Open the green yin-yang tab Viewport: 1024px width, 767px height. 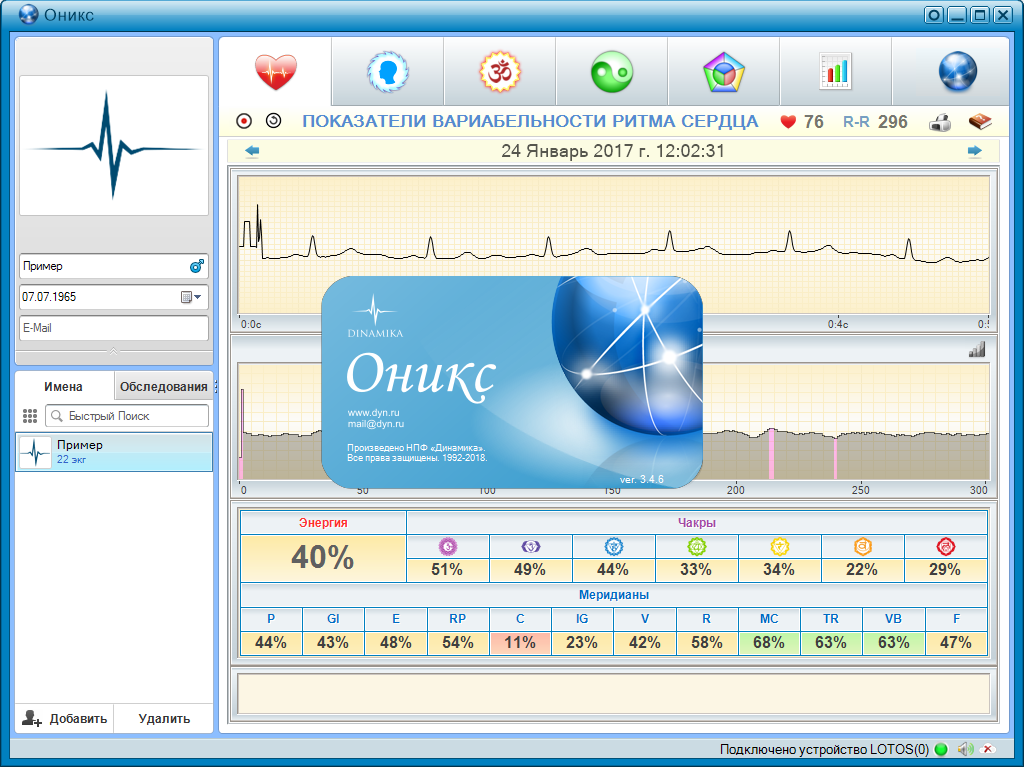612,71
